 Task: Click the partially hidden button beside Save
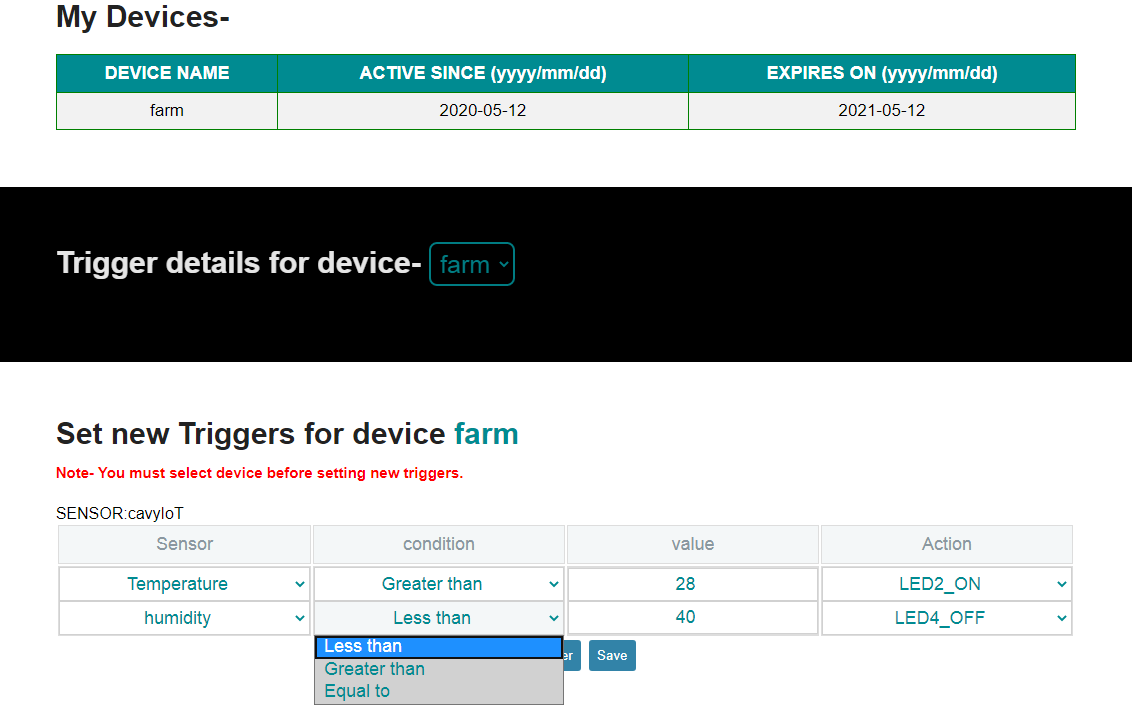[572, 656]
